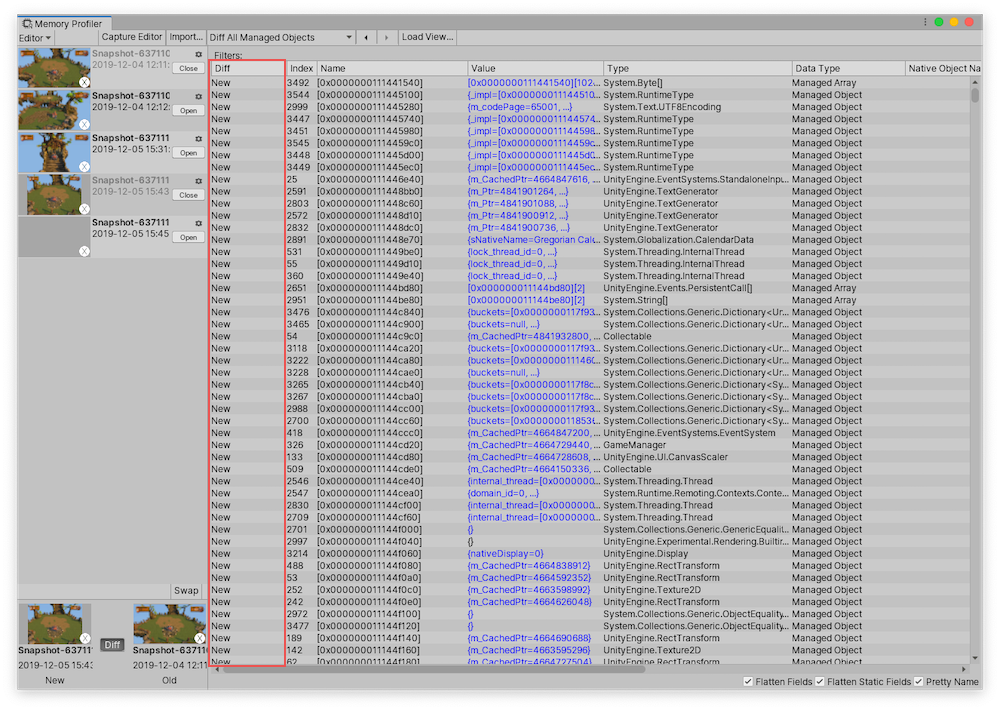Uncheck Flatten Static Fields
The height and width of the screenshot is (710, 1000).
(x=819, y=681)
